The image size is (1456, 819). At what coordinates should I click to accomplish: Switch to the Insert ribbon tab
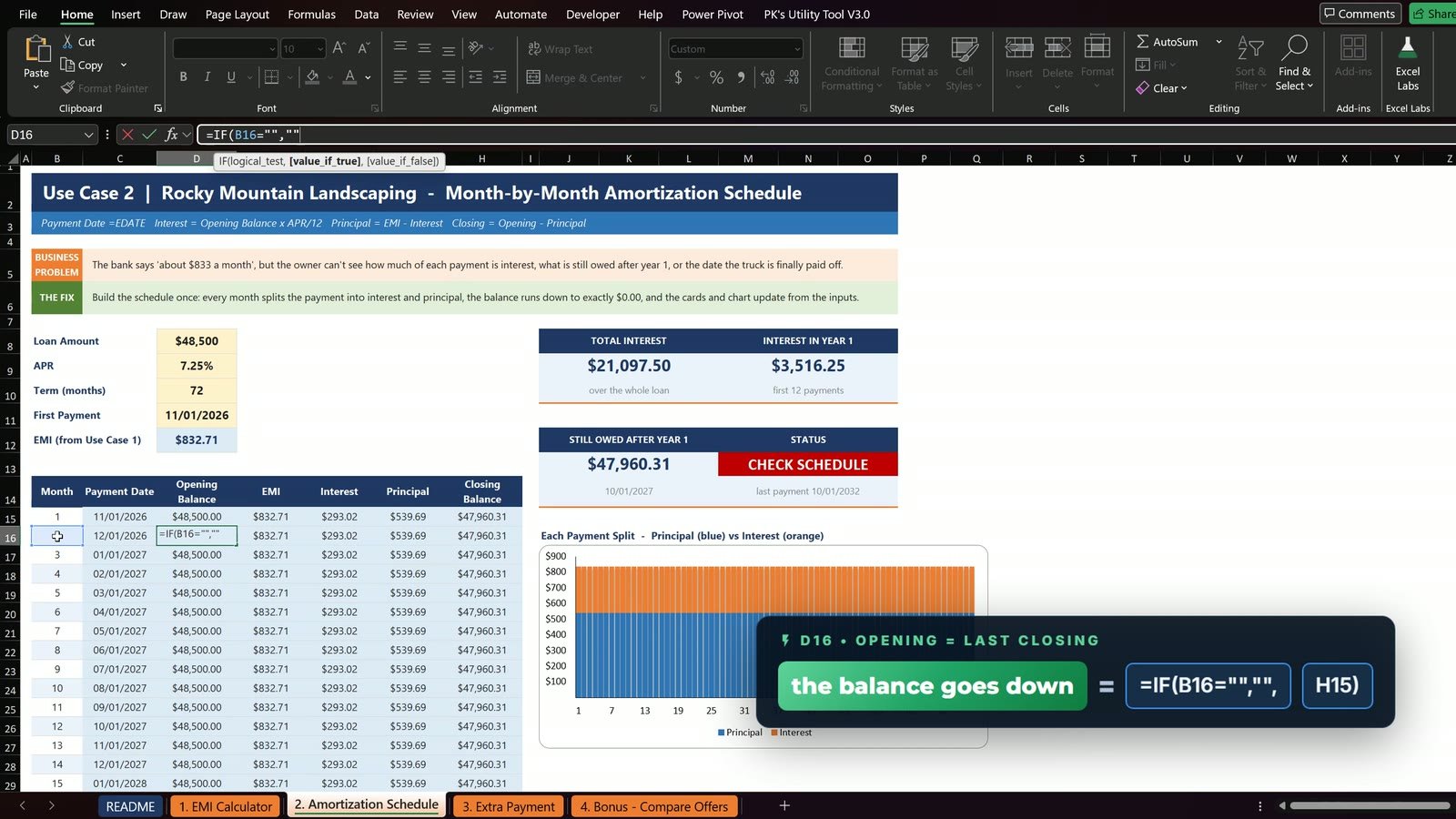126,15
